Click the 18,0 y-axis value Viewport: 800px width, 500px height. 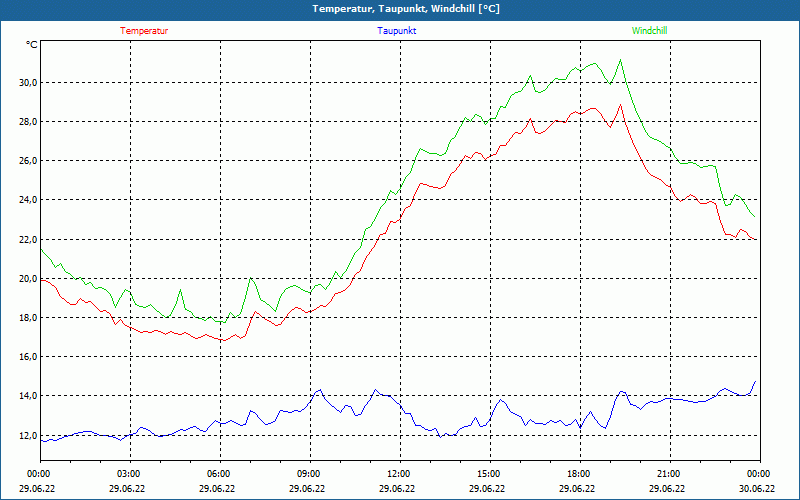click(28, 317)
